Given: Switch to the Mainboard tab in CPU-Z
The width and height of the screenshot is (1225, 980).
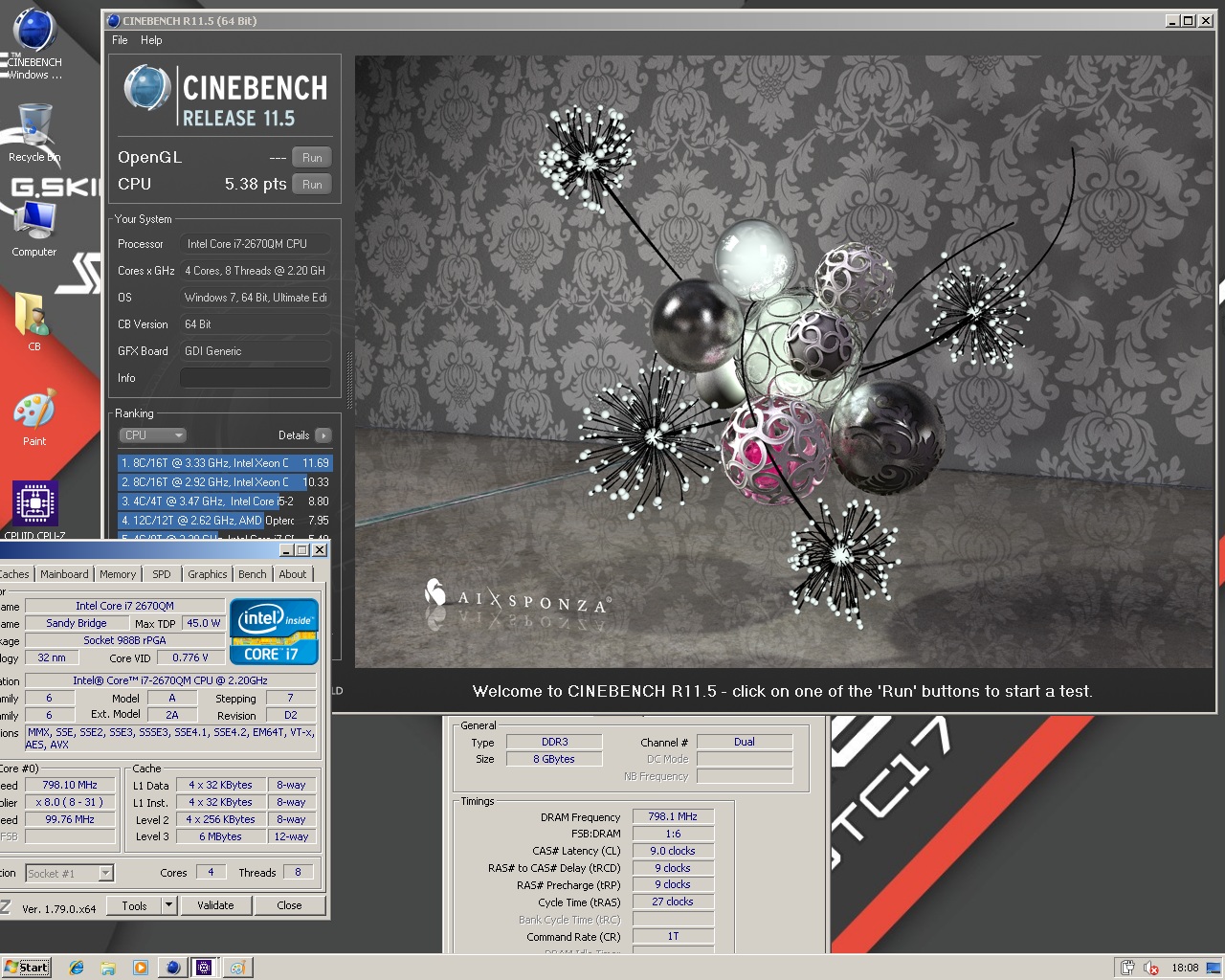Looking at the screenshot, I should (64, 574).
